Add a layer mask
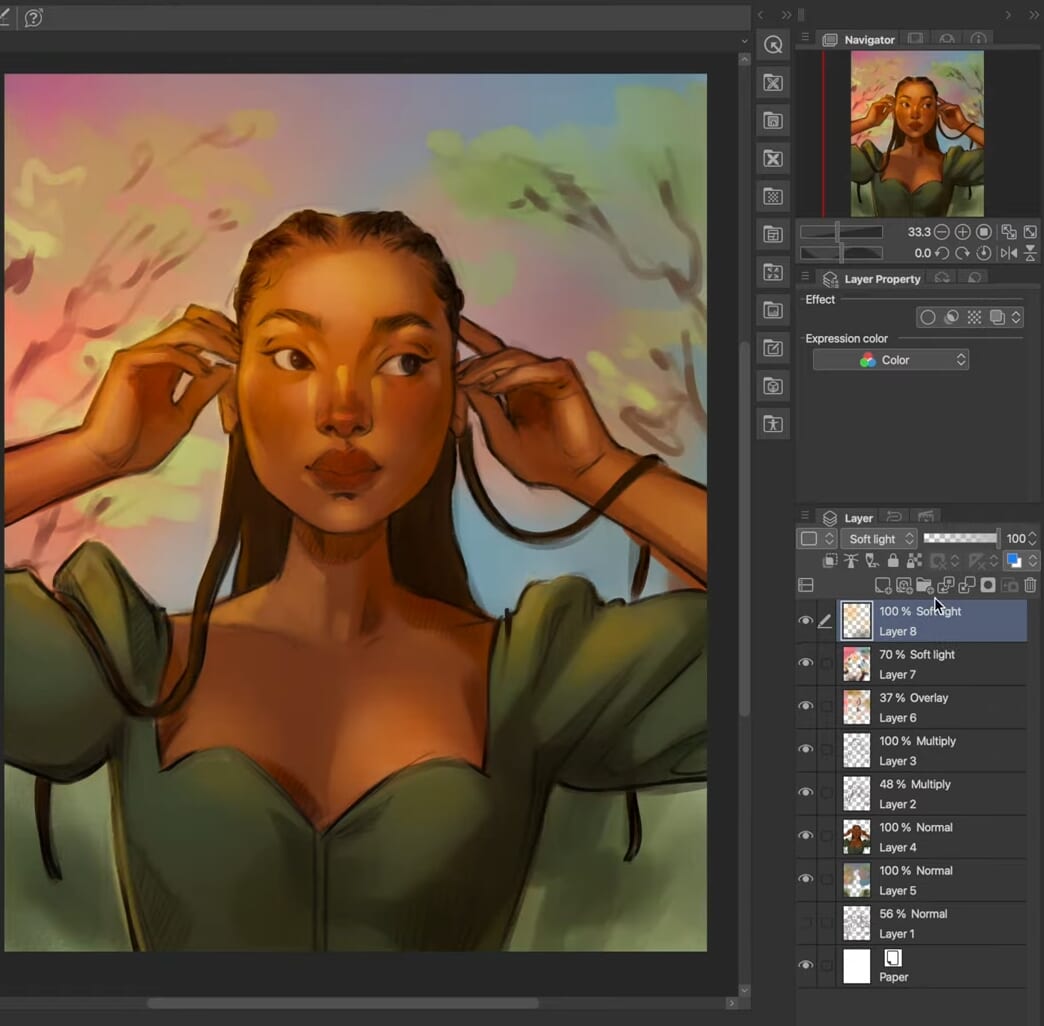Image resolution: width=1044 pixels, height=1026 pixels. click(987, 585)
